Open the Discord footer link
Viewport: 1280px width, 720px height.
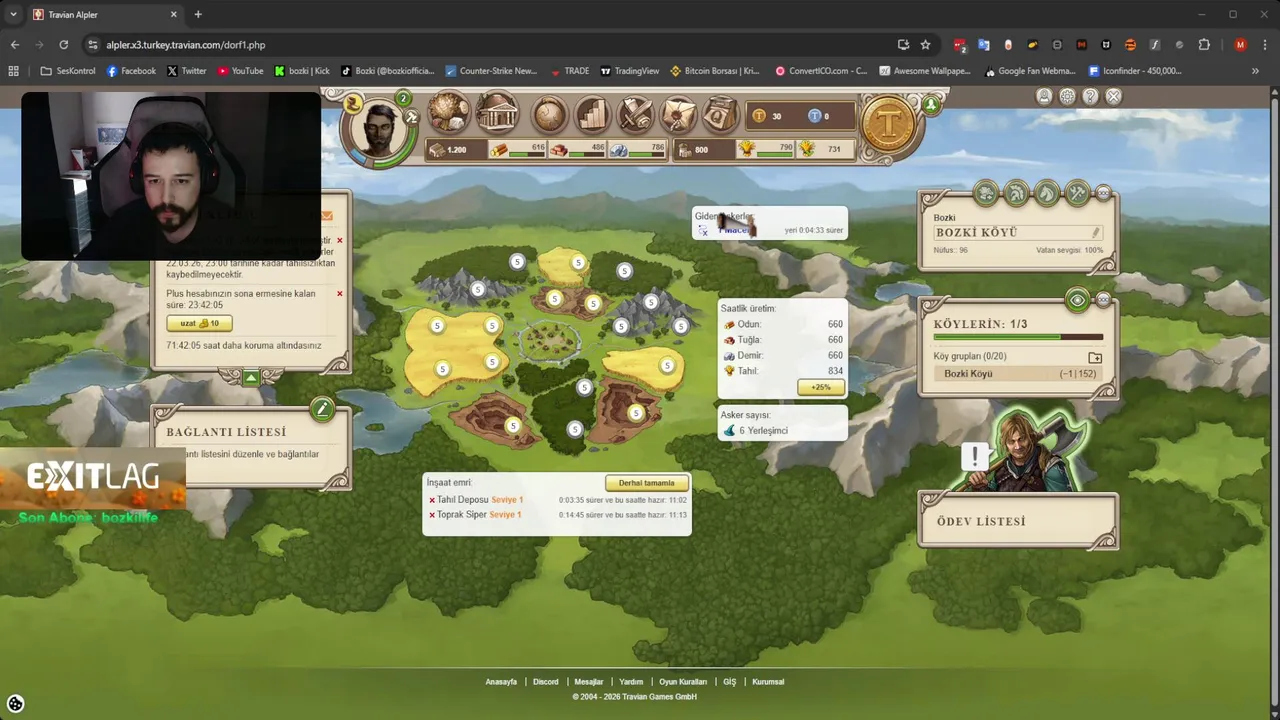tap(546, 682)
